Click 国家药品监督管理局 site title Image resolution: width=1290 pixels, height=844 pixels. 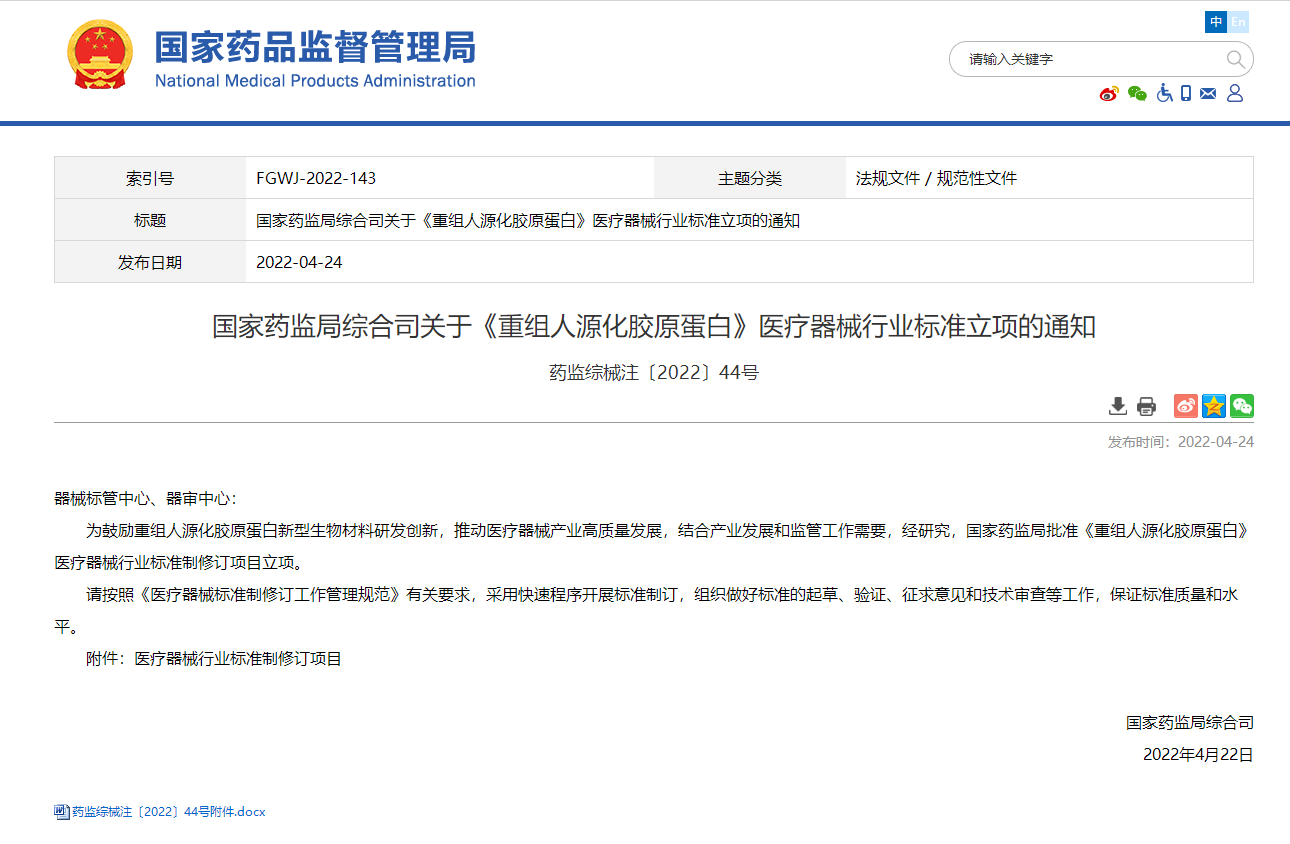coord(315,48)
